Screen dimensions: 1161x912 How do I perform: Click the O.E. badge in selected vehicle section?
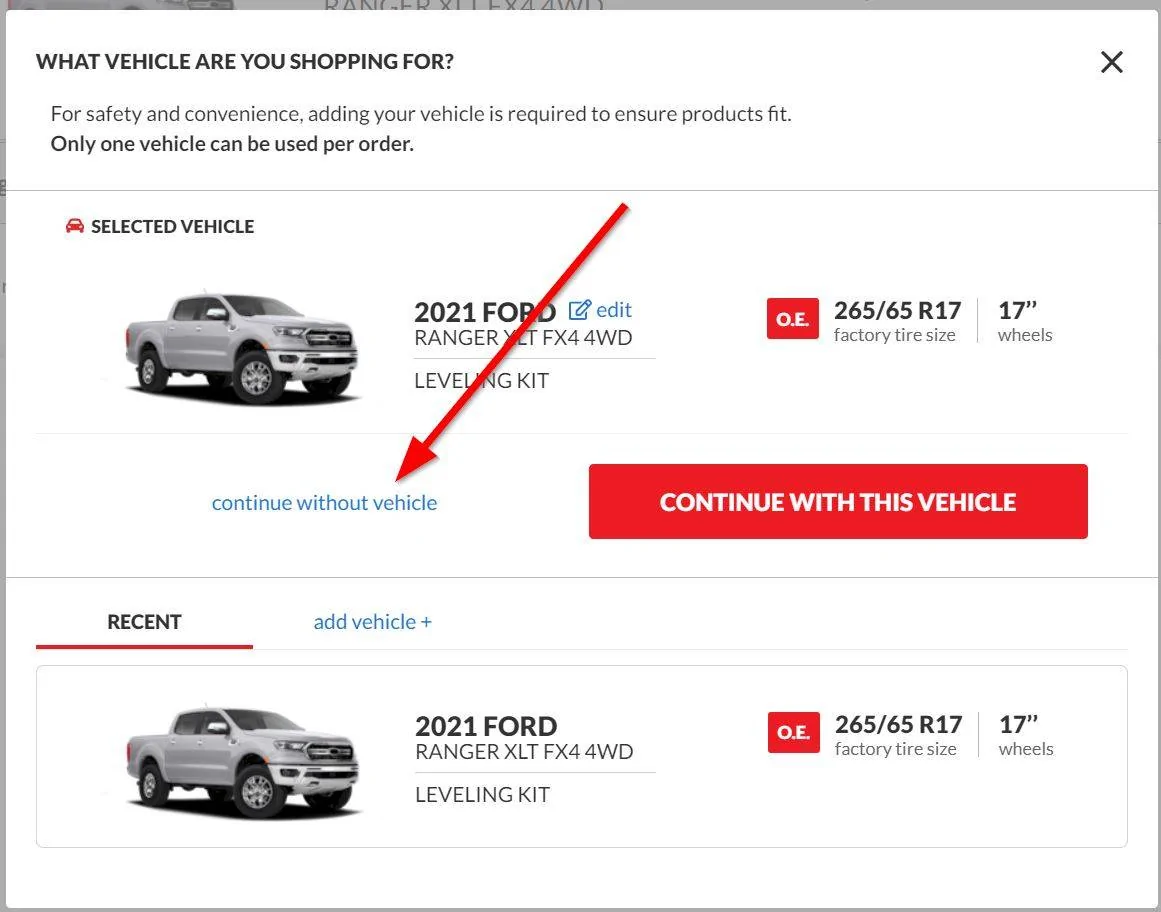pyautogui.click(x=792, y=319)
